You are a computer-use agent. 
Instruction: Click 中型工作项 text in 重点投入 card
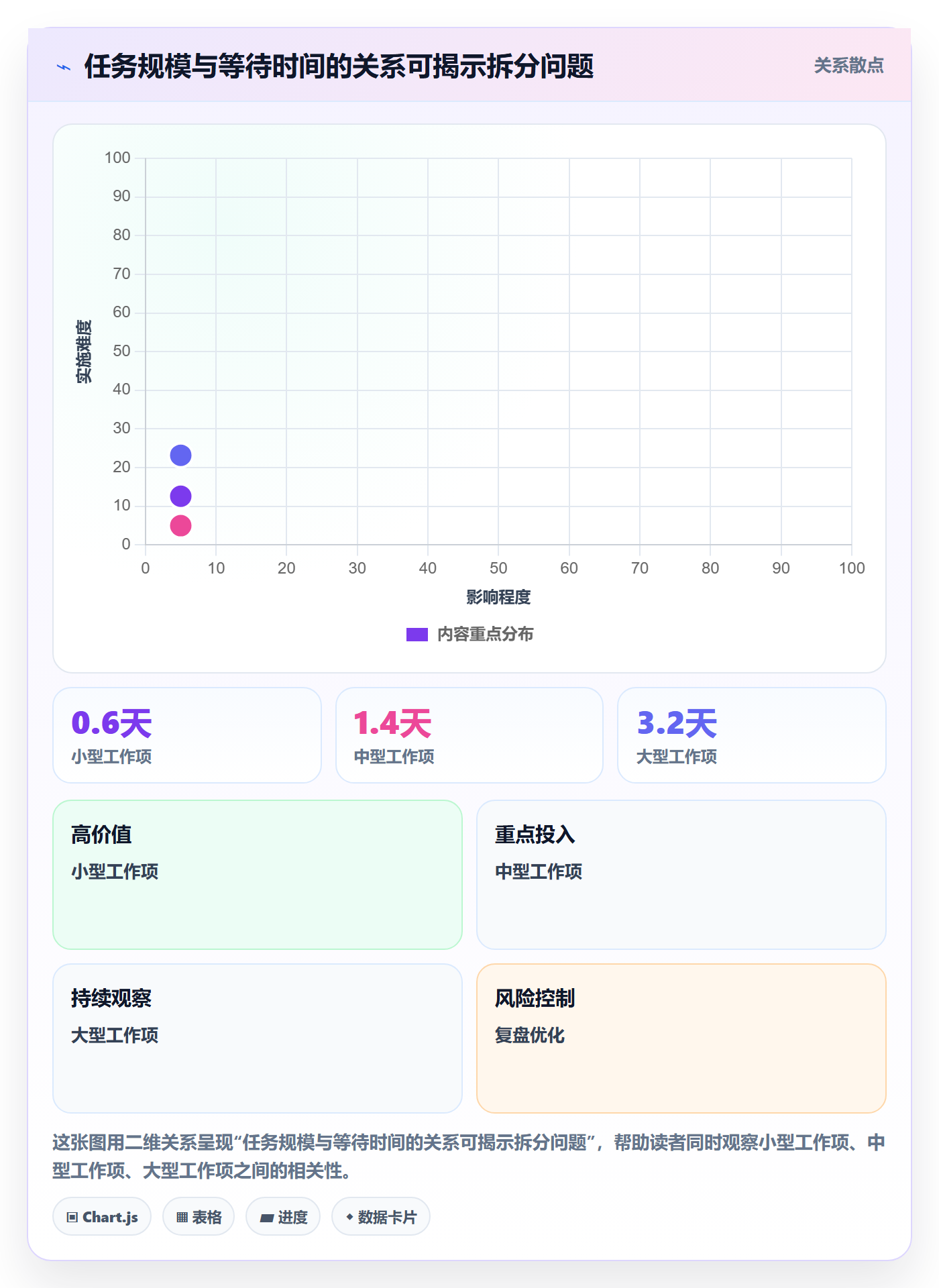(x=539, y=871)
